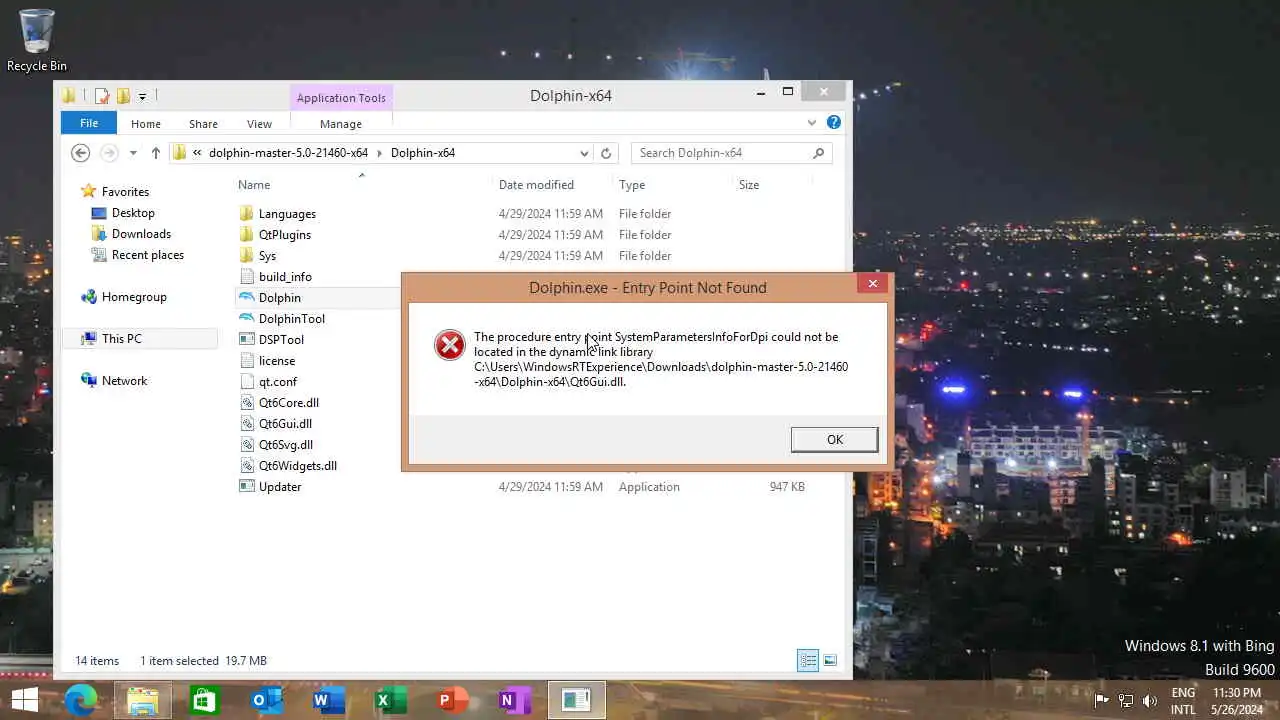
Task: Click the address bar's left double chevron
Action: (197, 153)
